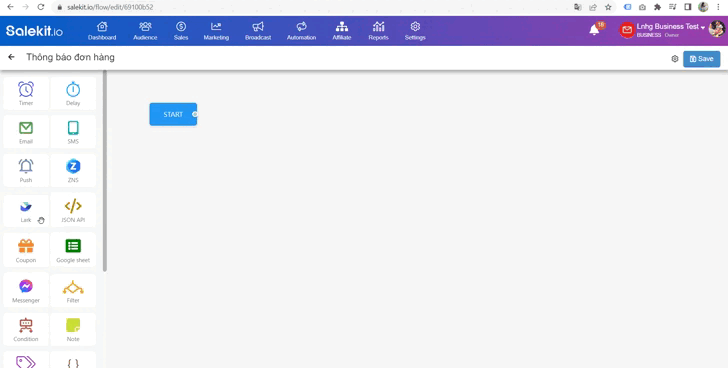Select the Lark integration block

coord(26,210)
